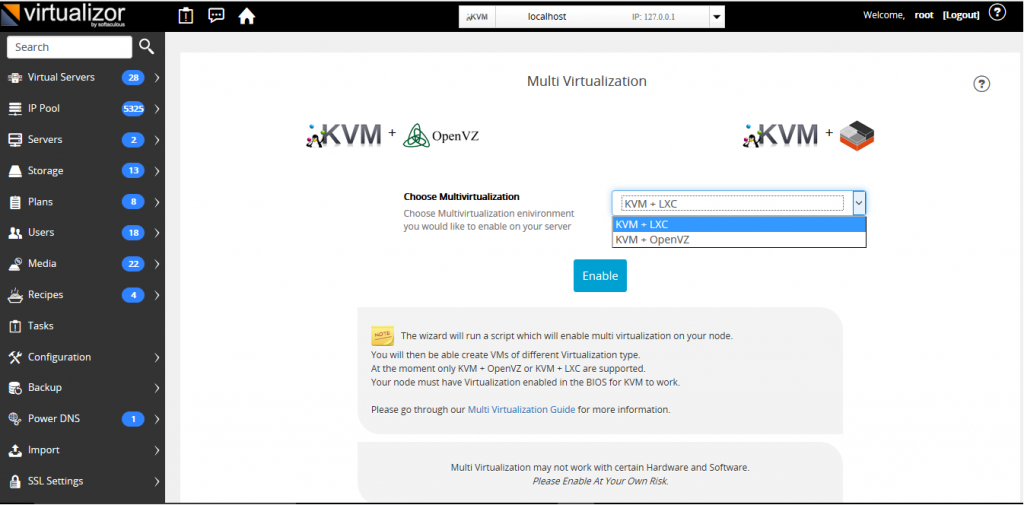Click the Servers sidebar icon
Image resolution: width=1024 pixels, height=505 pixels.
[15, 140]
